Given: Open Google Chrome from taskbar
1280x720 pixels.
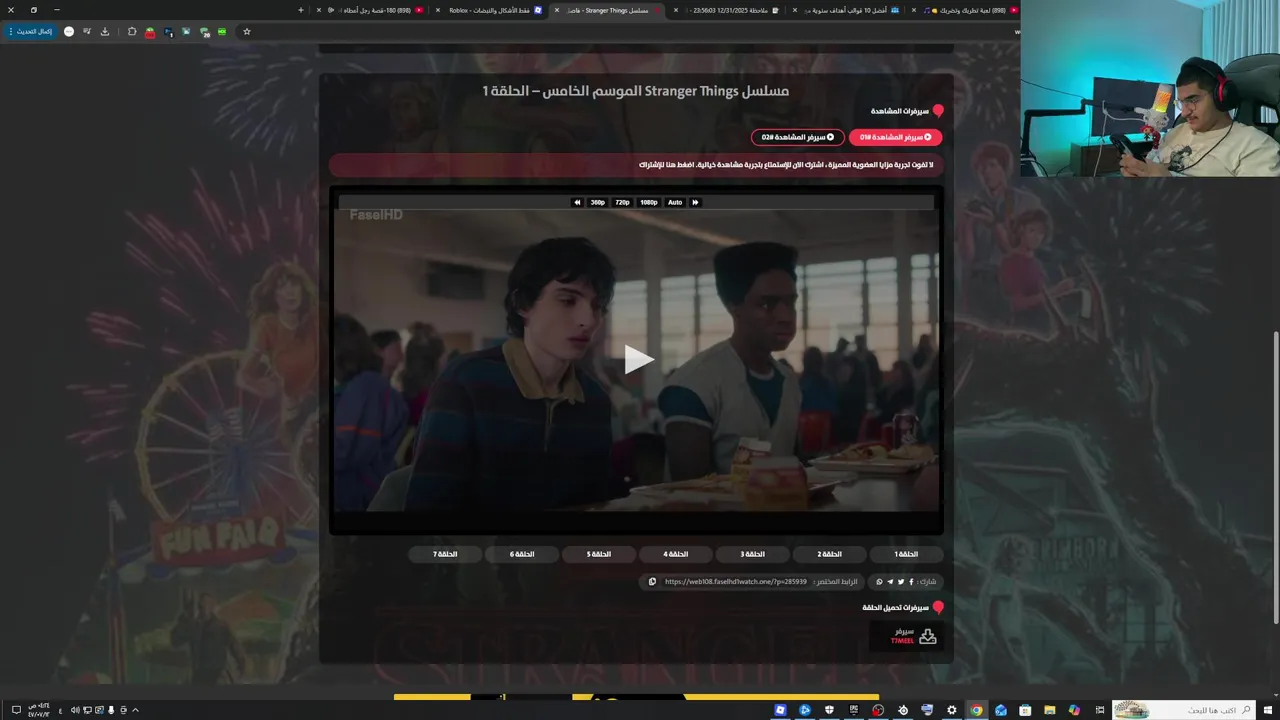Looking at the screenshot, I should point(976,710).
